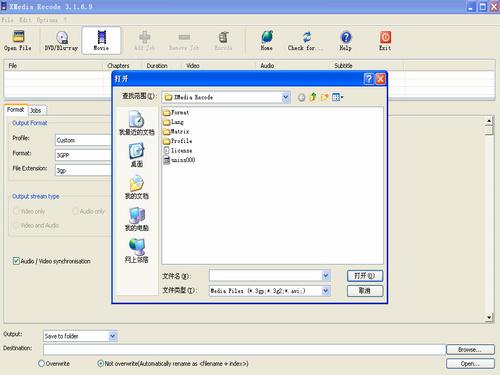
Task: Open the Edit menu
Action: (x=25, y=20)
